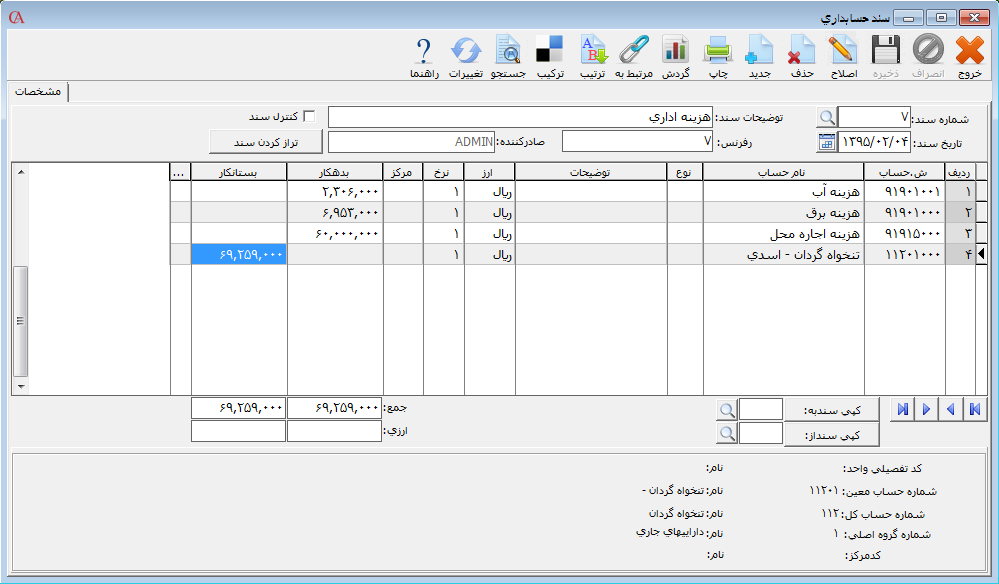The height and width of the screenshot is (584, 999).
Task: Open lookup magnifier beside کپی سند به
Action: click(x=727, y=409)
